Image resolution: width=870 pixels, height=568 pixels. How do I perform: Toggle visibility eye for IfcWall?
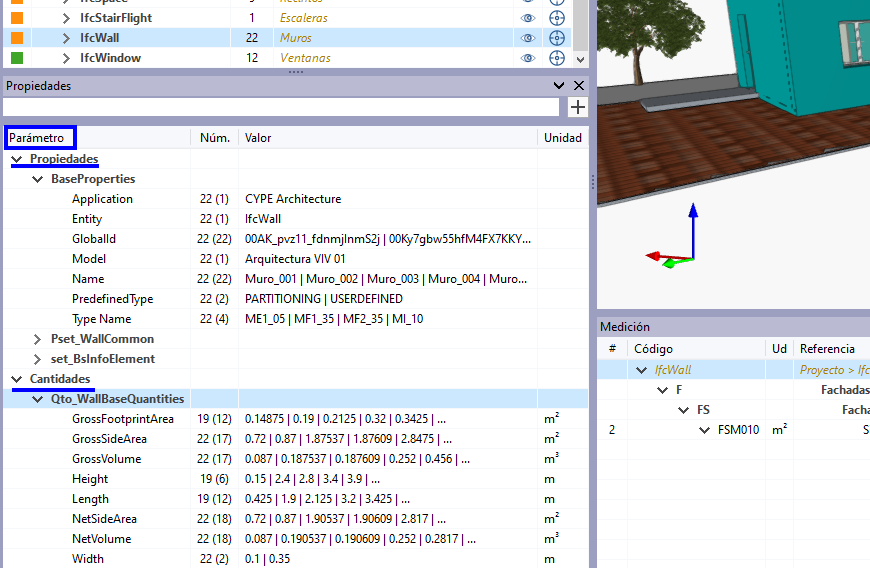pyautogui.click(x=528, y=38)
